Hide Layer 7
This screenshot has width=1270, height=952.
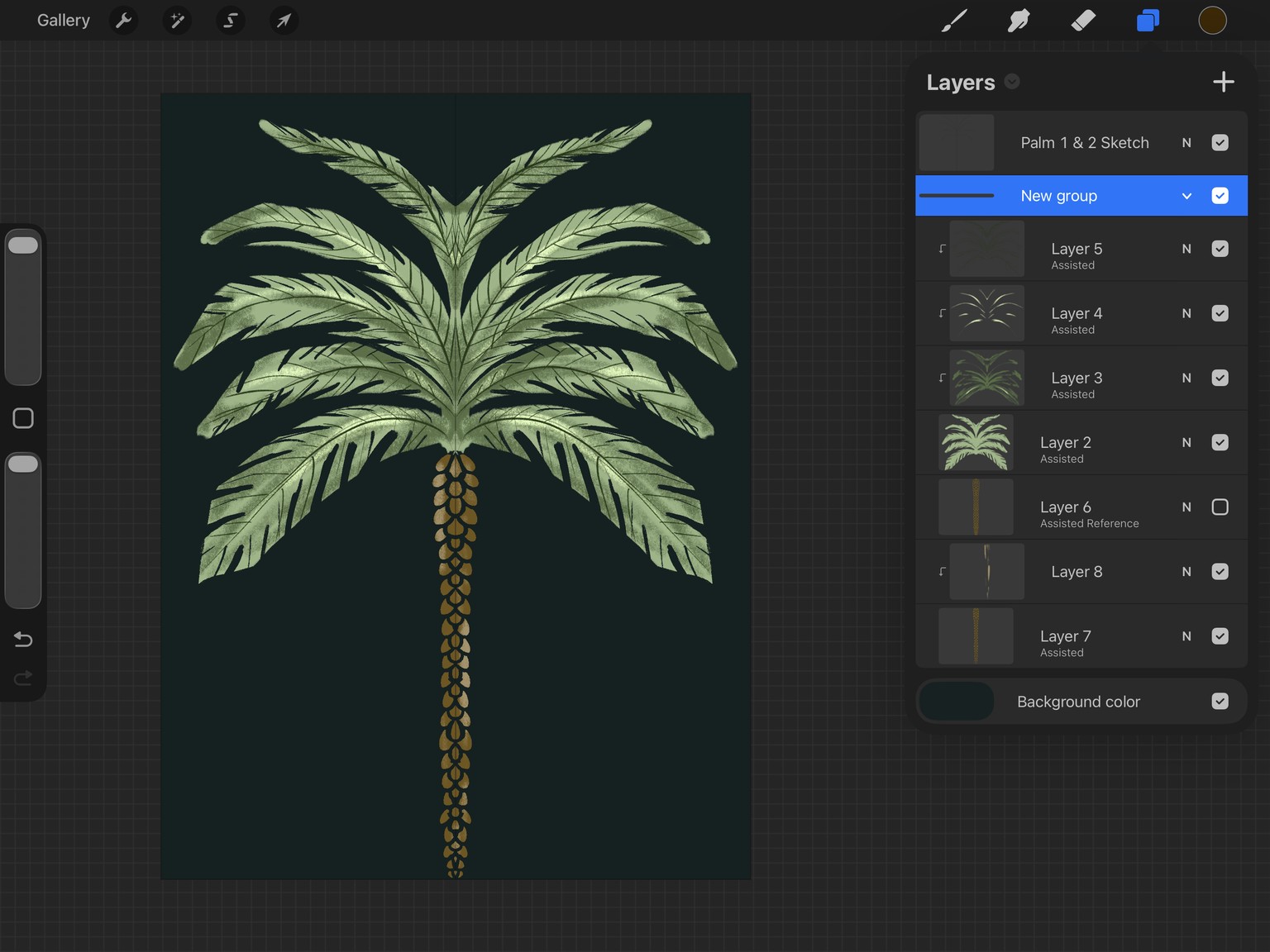coord(1220,635)
